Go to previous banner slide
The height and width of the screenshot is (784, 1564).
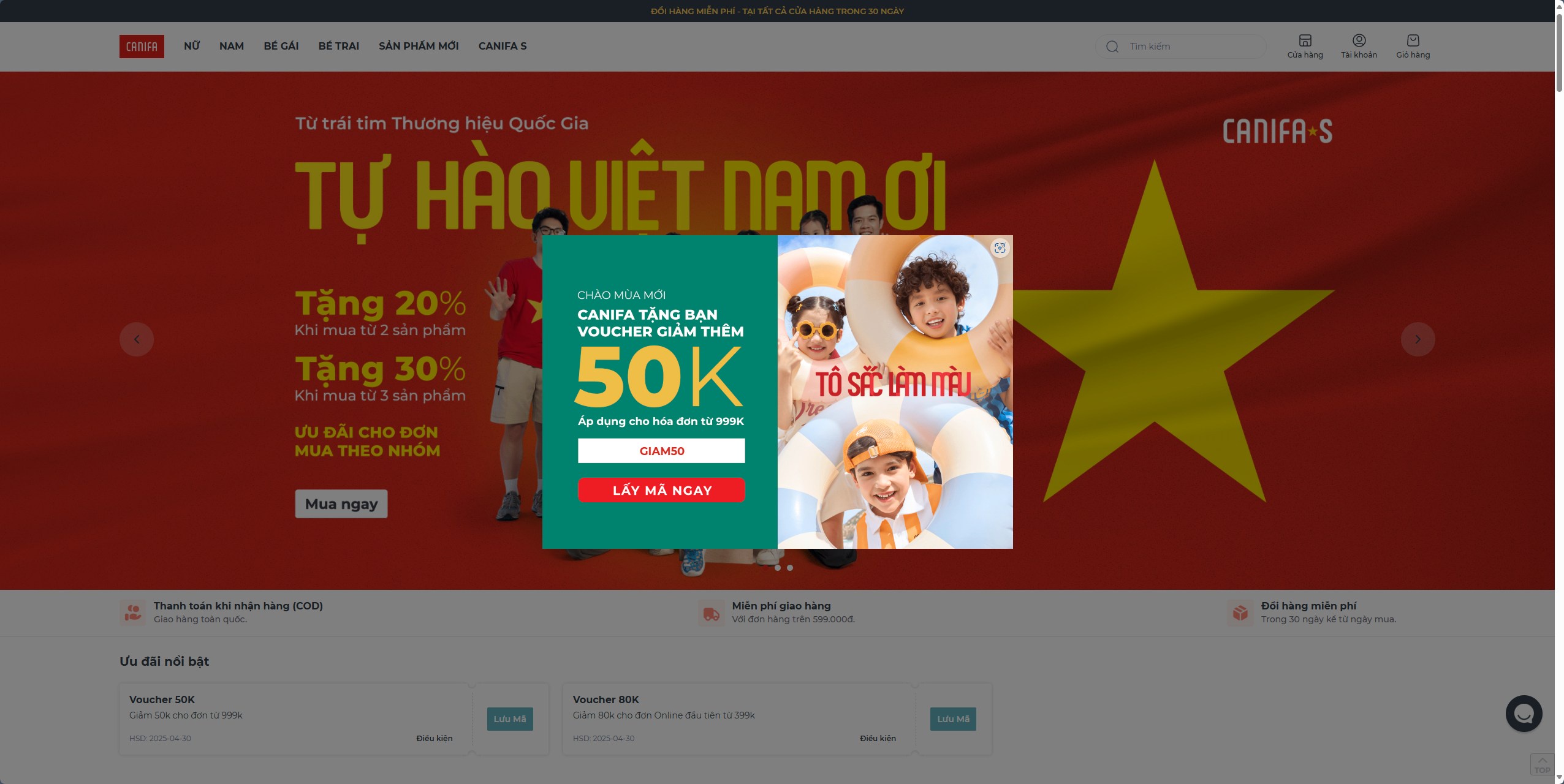coord(137,339)
